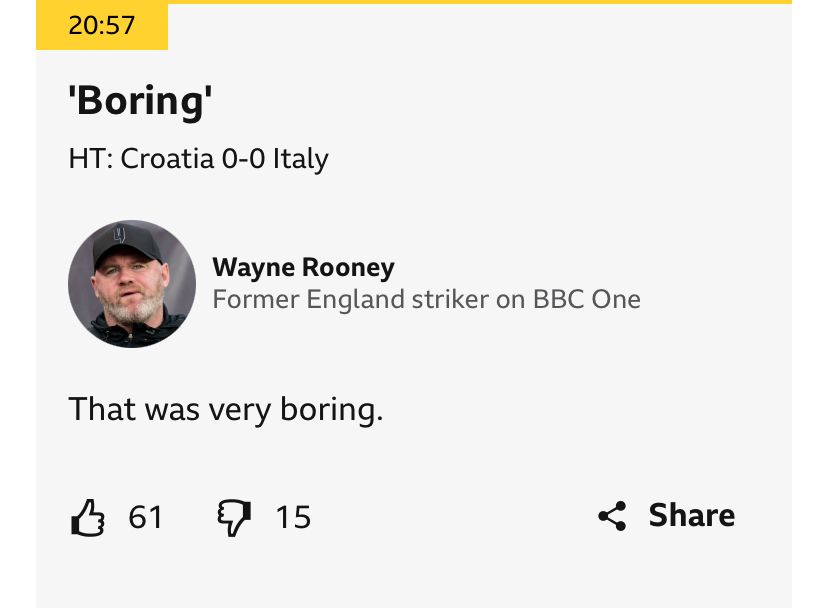The height and width of the screenshot is (612, 828).
Task: Click the word Croatia in the score line
Action: pyautogui.click(x=167, y=158)
